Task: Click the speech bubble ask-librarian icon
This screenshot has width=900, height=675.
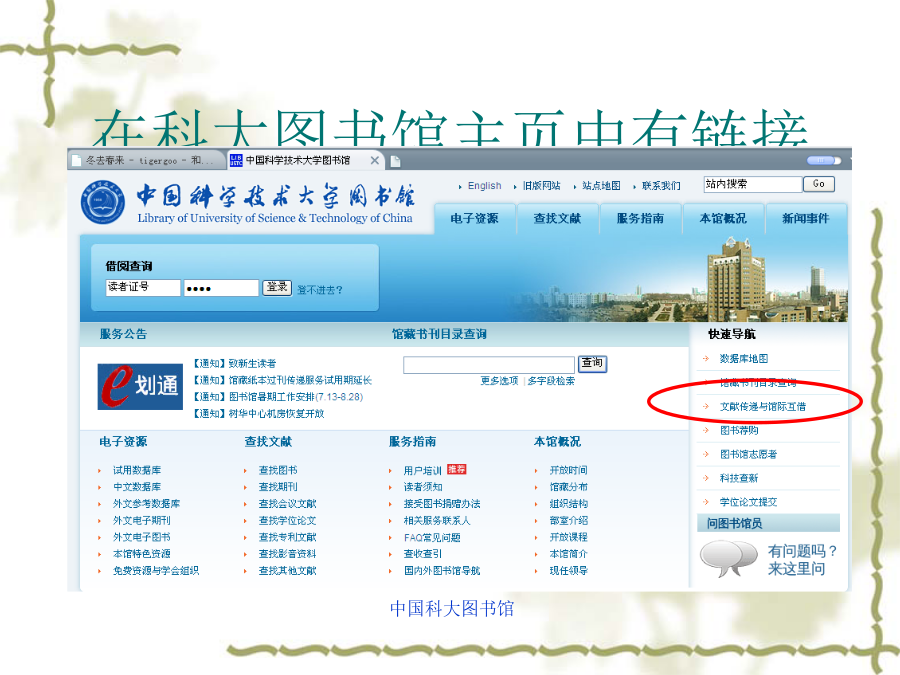Action: [728, 558]
